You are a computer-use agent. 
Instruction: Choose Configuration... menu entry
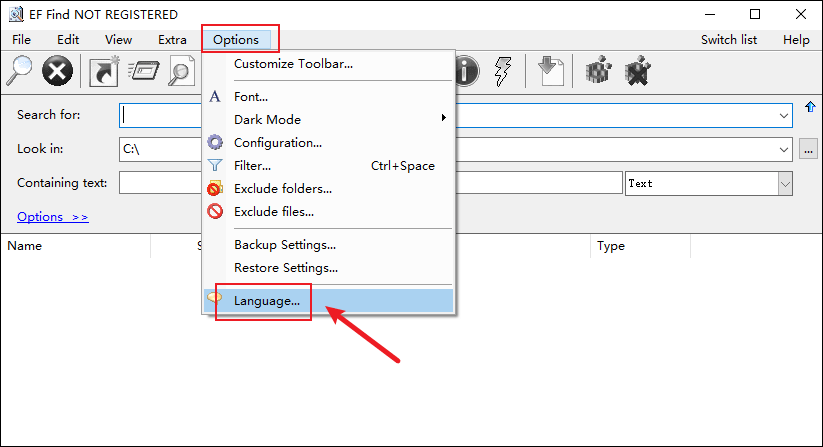(277, 142)
